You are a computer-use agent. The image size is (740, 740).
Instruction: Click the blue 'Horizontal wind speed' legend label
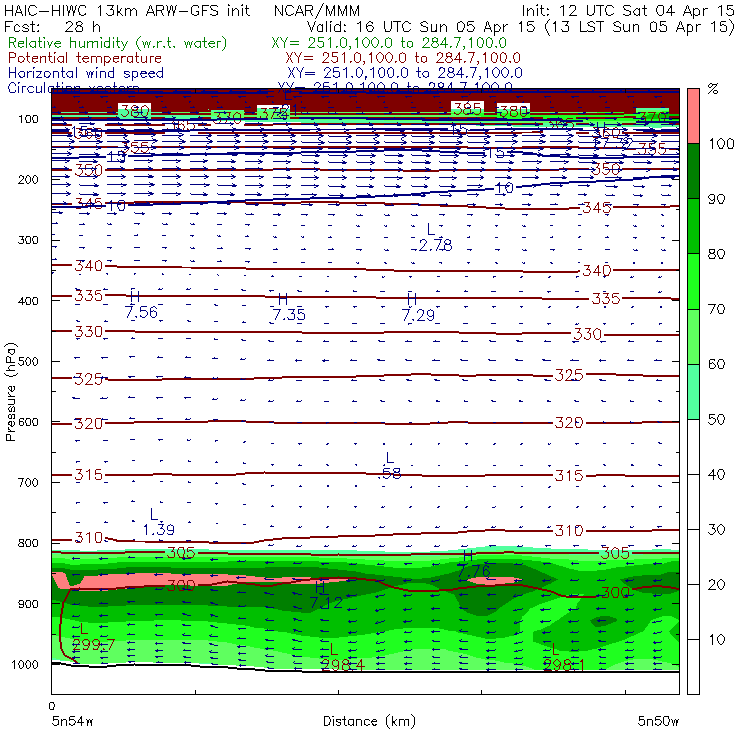click(x=86, y=73)
